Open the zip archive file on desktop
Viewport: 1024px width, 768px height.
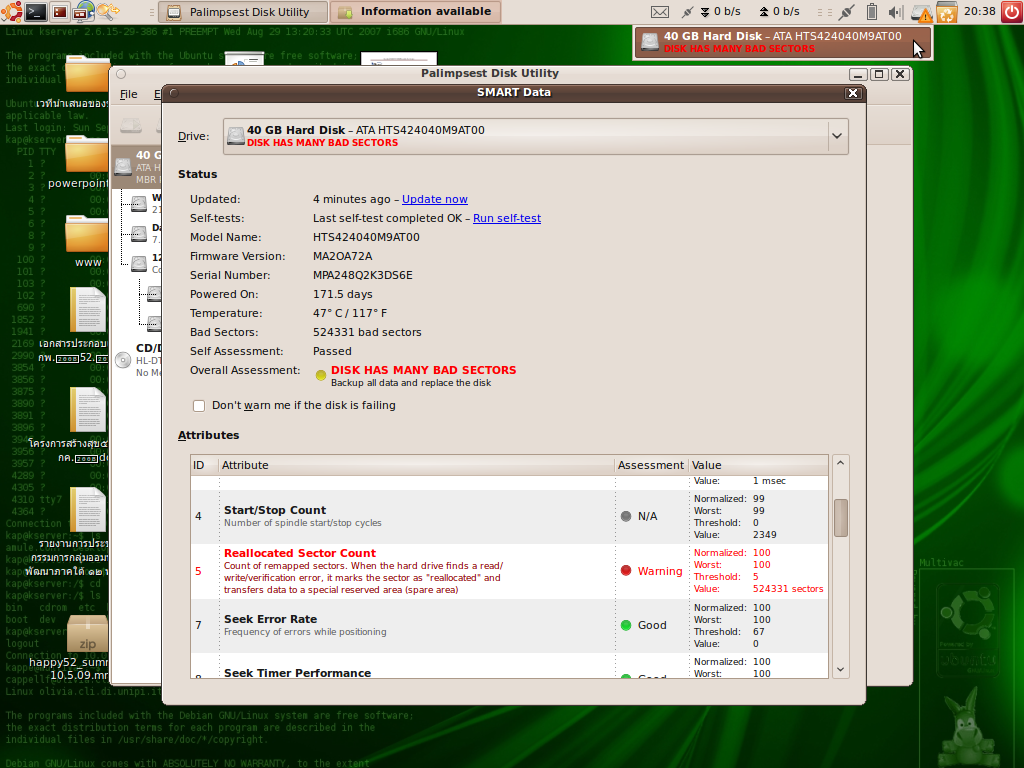pyautogui.click(x=87, y=635)
